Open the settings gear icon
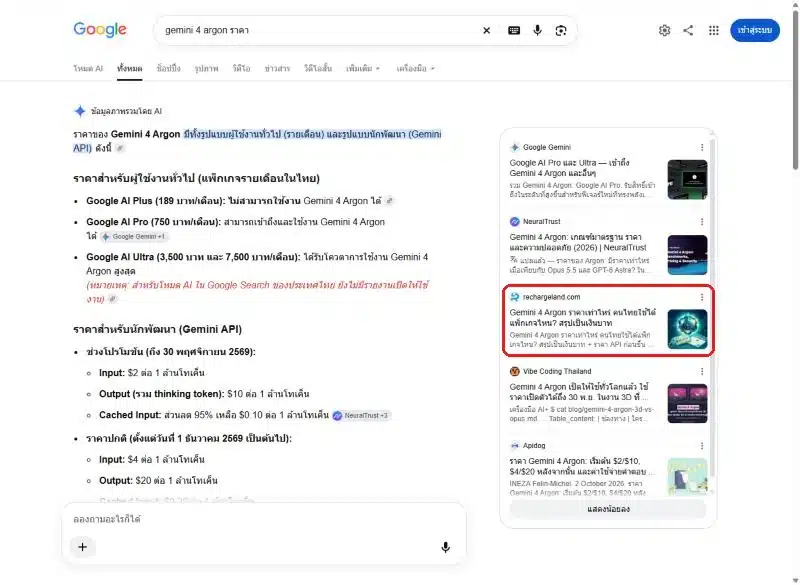 pyautogui.click(x=664, y=30)
